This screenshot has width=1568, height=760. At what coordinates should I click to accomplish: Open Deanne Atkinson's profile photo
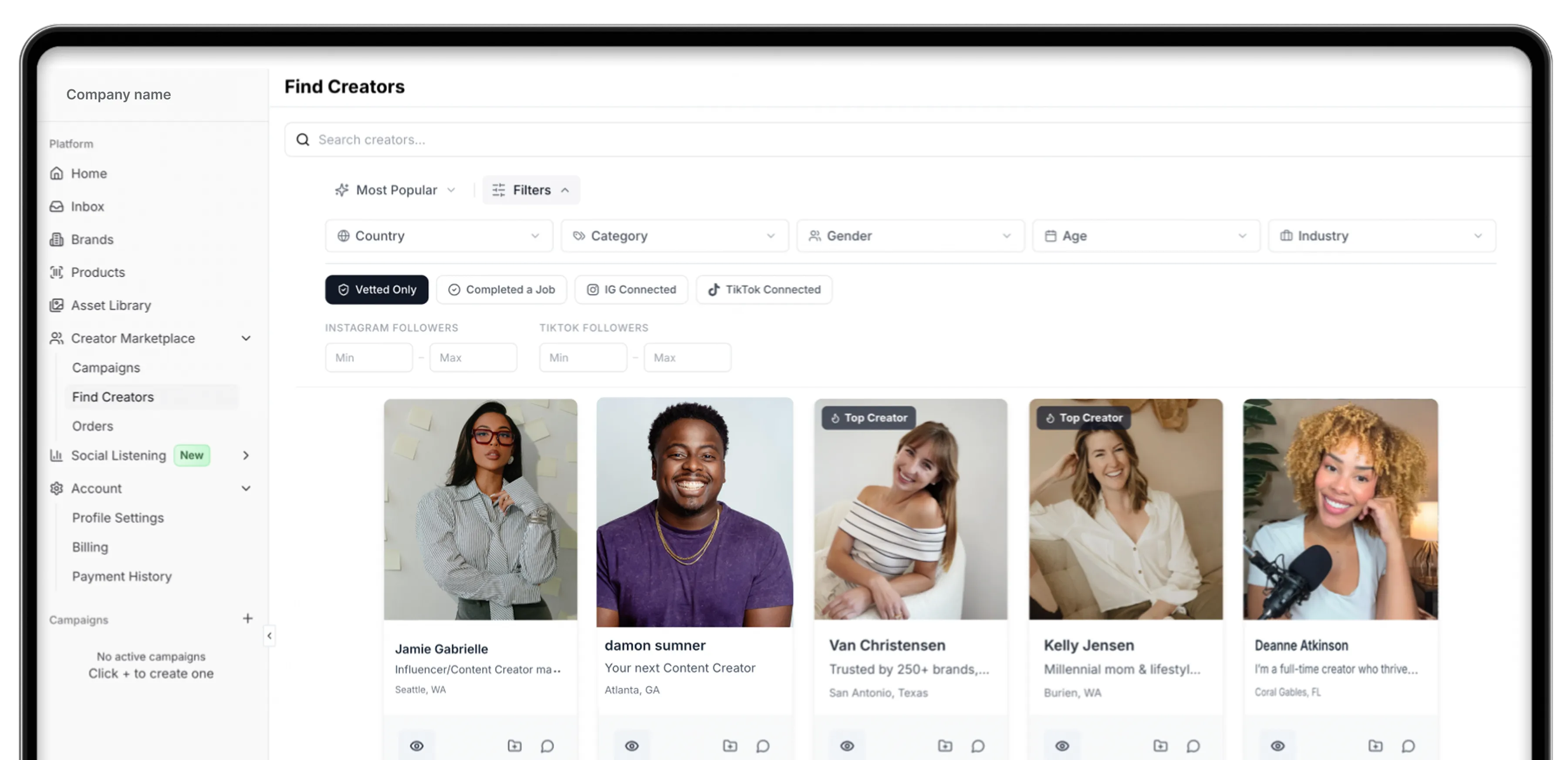coord(1340,509)
